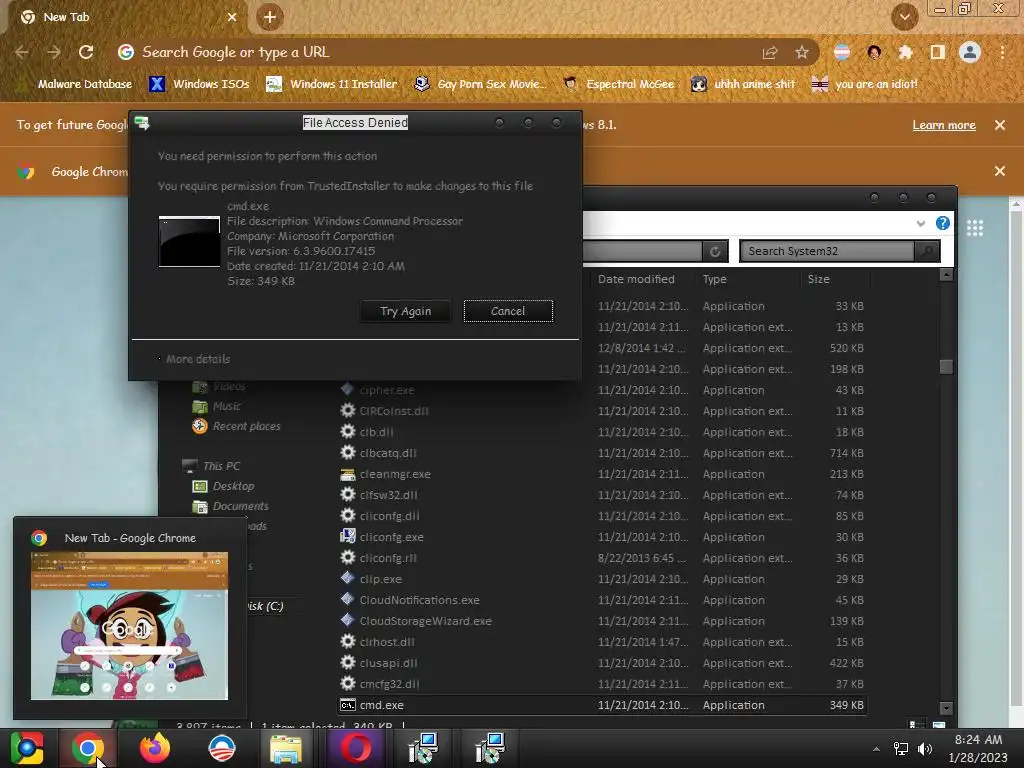Dismiss the Google Chrome default browser bar

999,171
